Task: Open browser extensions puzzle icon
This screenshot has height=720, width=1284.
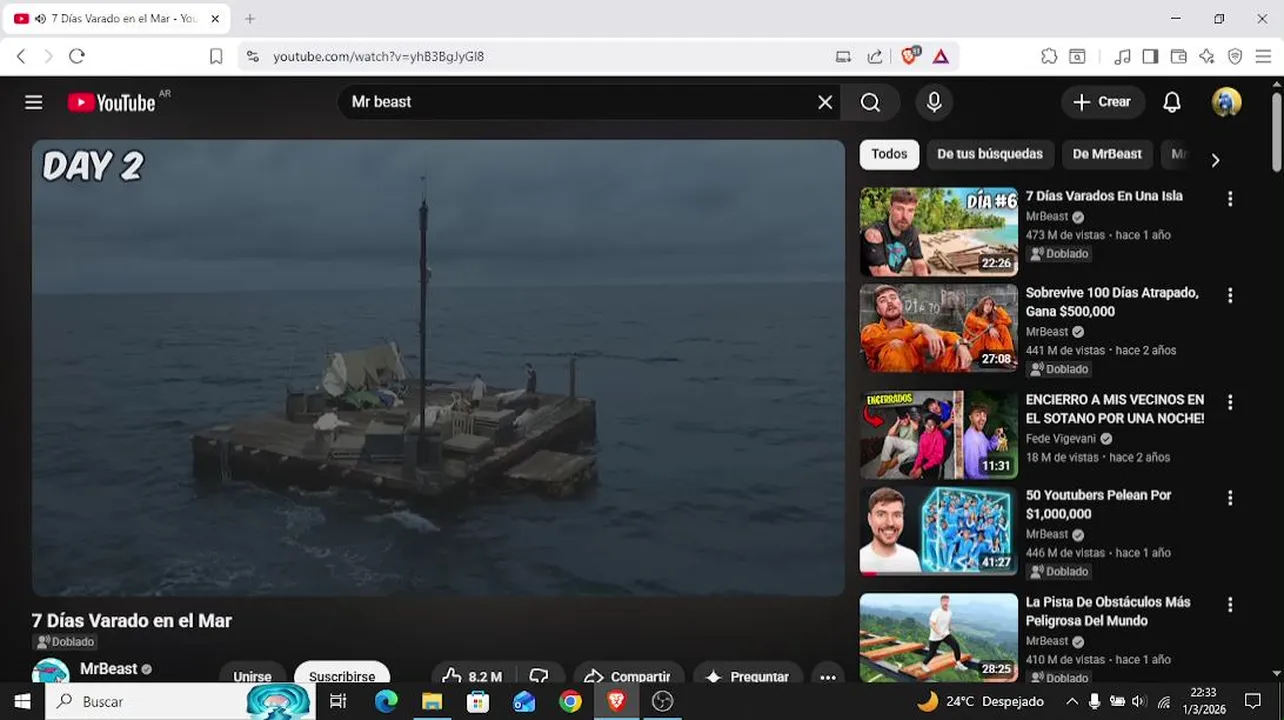Action: click(1049, 57)
